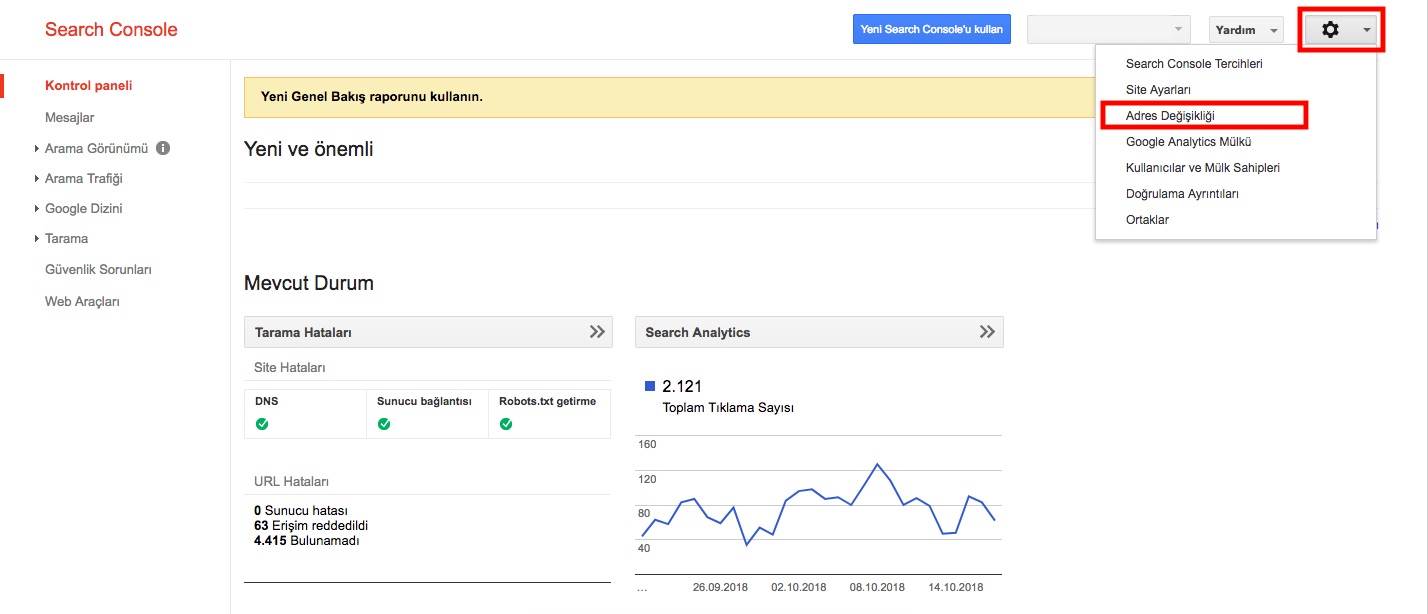Screen dimensions: 1428x614
Task: Open the blank site selector dropdown
Action: [x=1109, y=30]
